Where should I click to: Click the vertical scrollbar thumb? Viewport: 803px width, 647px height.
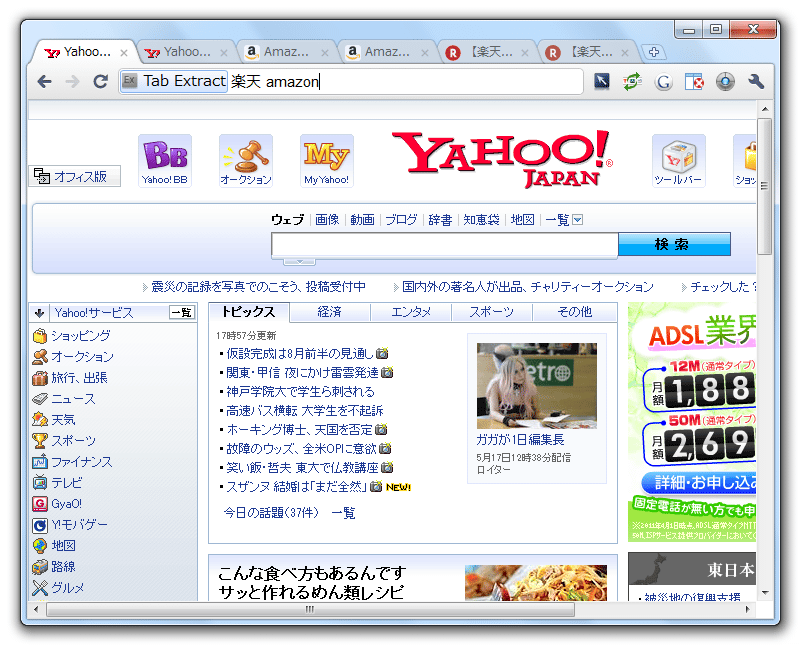pos(765,186)
